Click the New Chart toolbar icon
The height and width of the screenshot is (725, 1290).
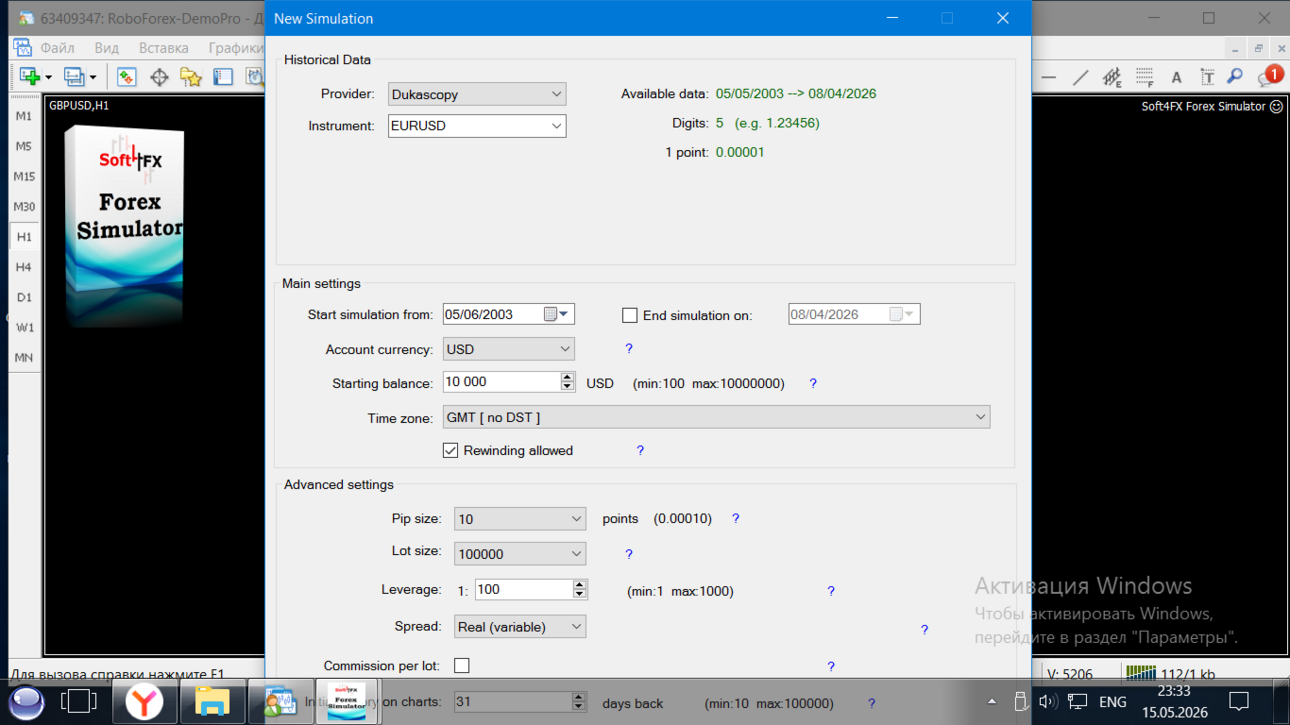tap(29, 77)
